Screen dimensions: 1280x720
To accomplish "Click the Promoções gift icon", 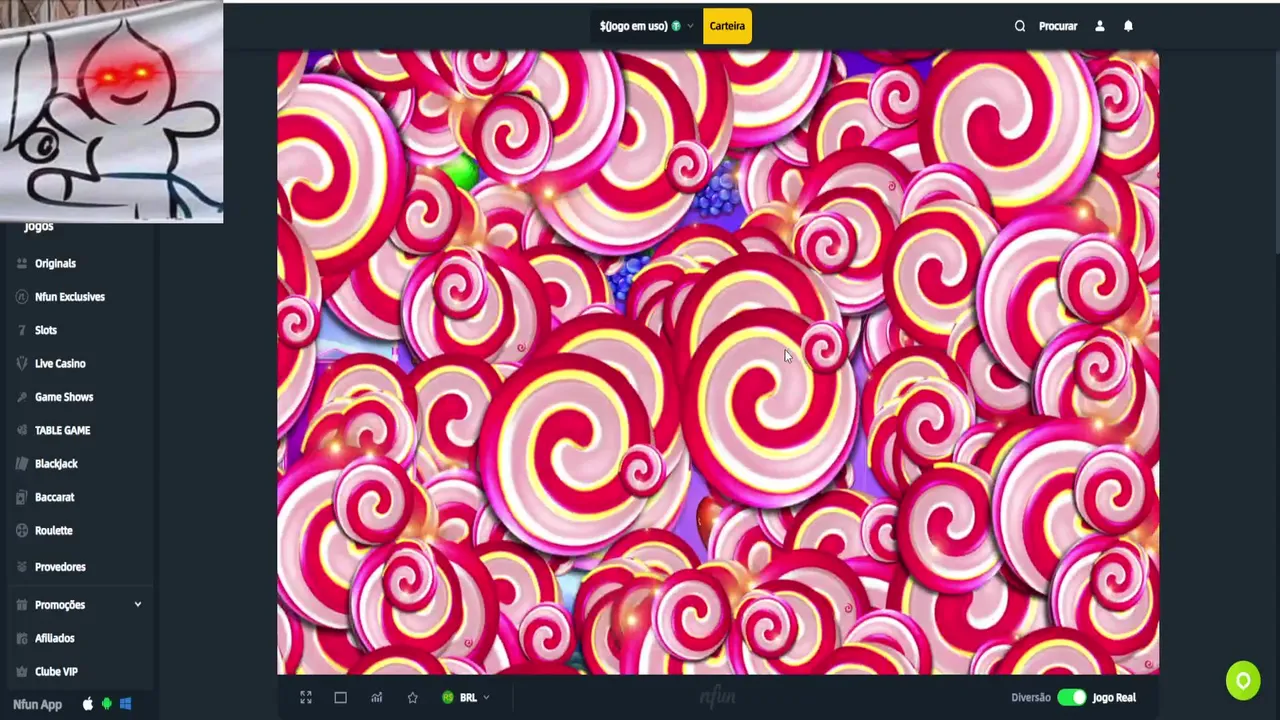I will (22, 605).
